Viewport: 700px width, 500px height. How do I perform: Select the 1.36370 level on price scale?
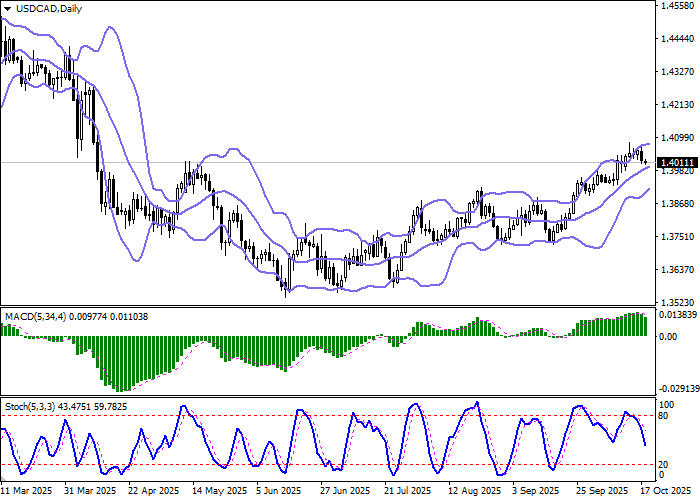(x=678, y=270)
